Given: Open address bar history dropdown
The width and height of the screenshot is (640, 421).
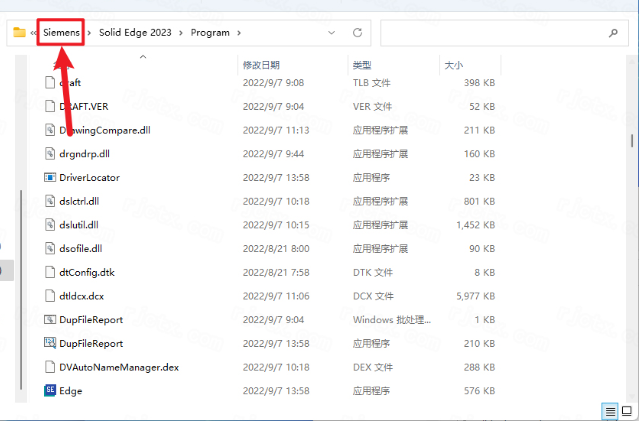Looking at the screenshot, I should (331, 33).
